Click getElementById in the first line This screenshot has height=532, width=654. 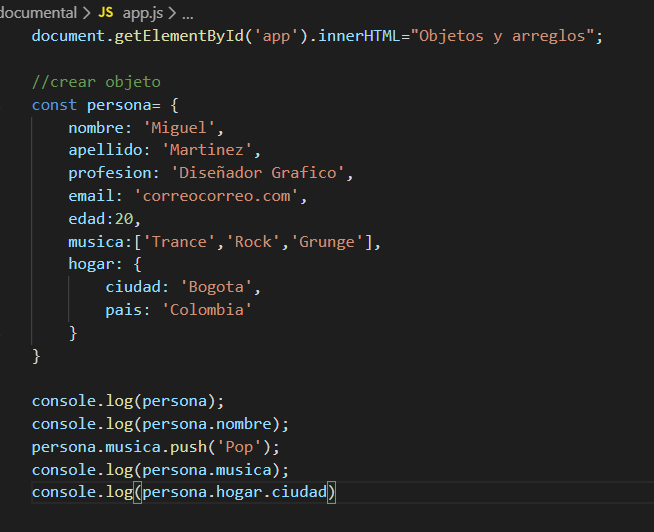coord(179,36)
